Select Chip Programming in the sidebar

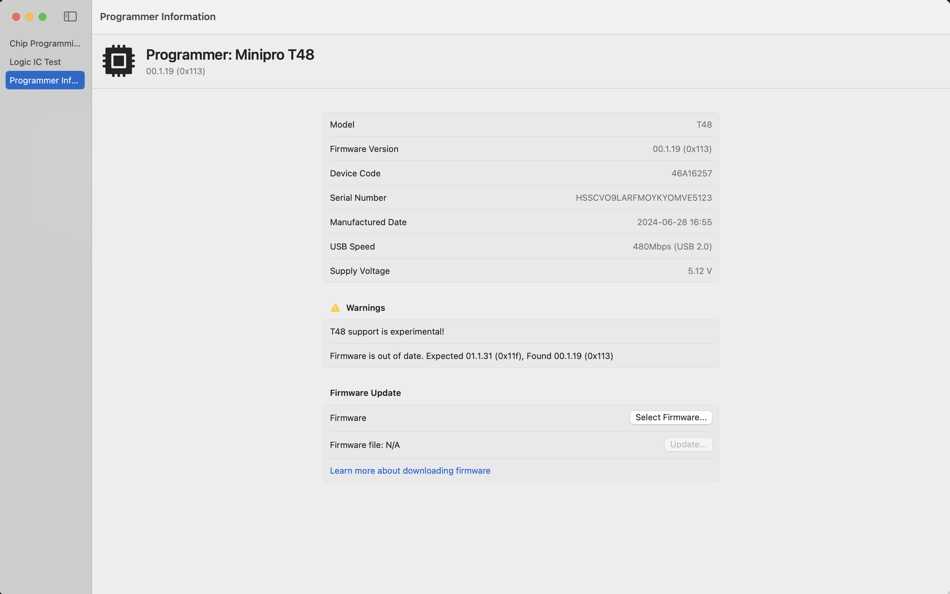pos(44,43)
